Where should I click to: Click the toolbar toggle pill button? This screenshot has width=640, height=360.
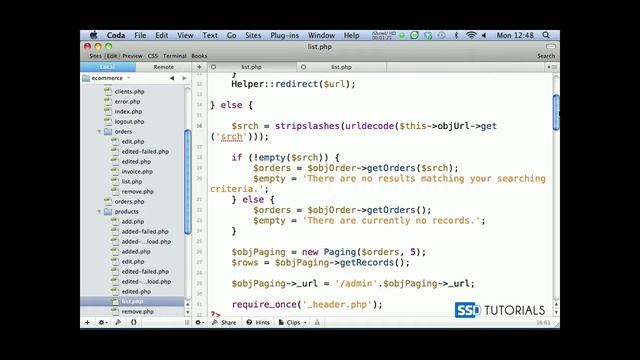coord(551,47)
